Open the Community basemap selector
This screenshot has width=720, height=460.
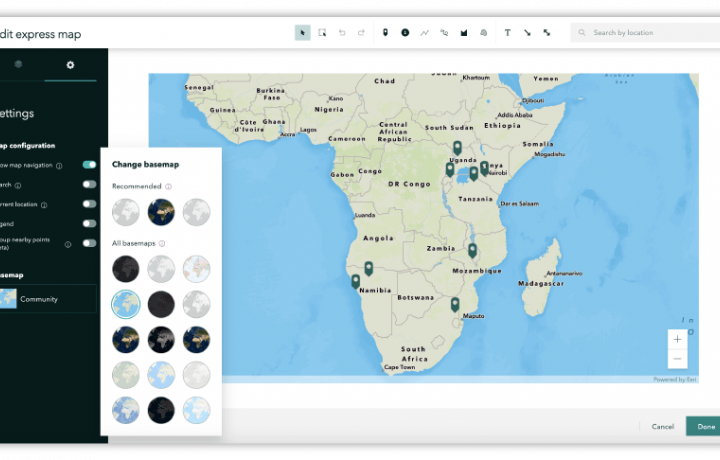coord(47,299)
